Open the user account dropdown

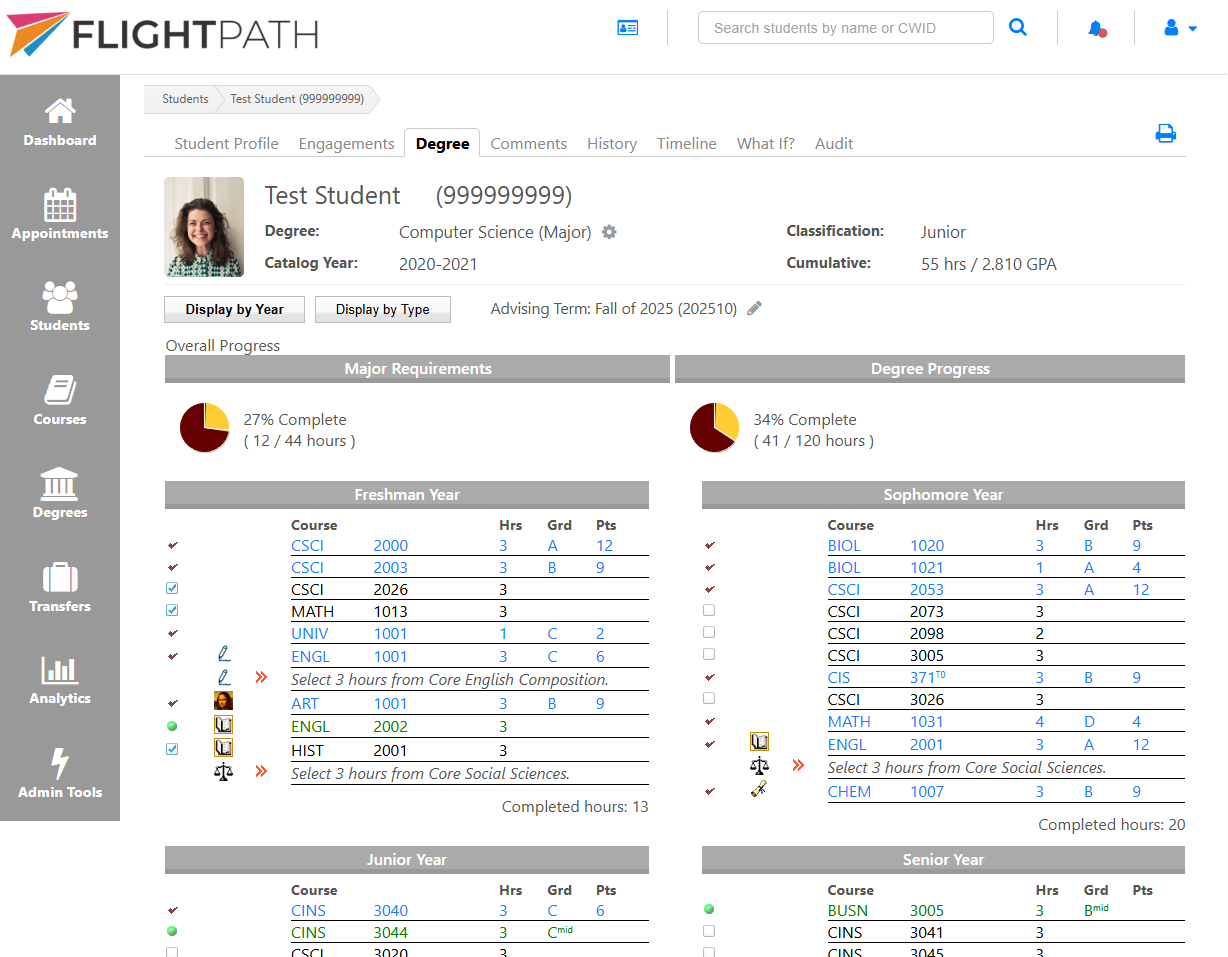pyautogui.click(x=1180, y=28)
